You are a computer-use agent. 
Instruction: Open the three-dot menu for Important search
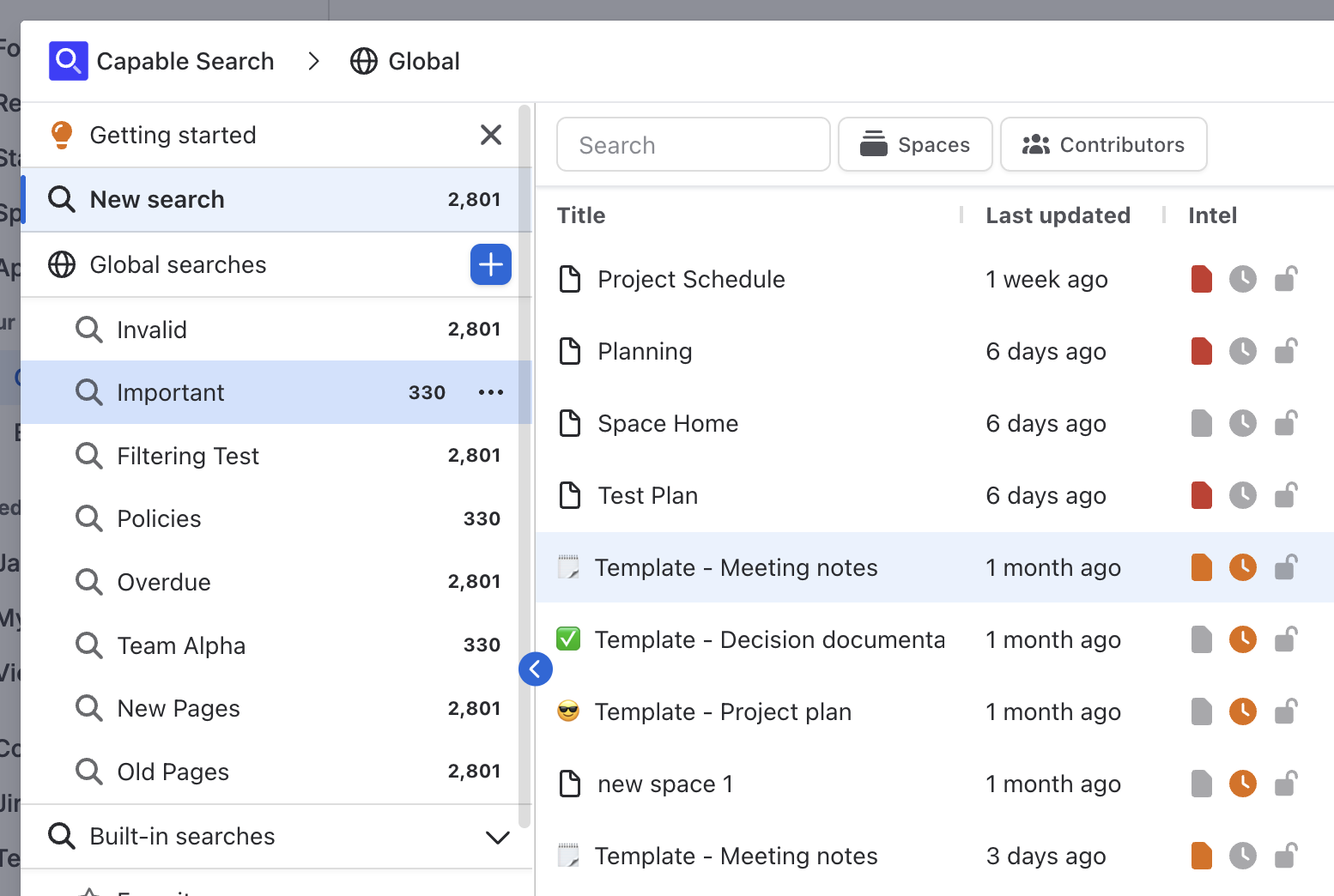pyautogui.click(x=490, y=392)
